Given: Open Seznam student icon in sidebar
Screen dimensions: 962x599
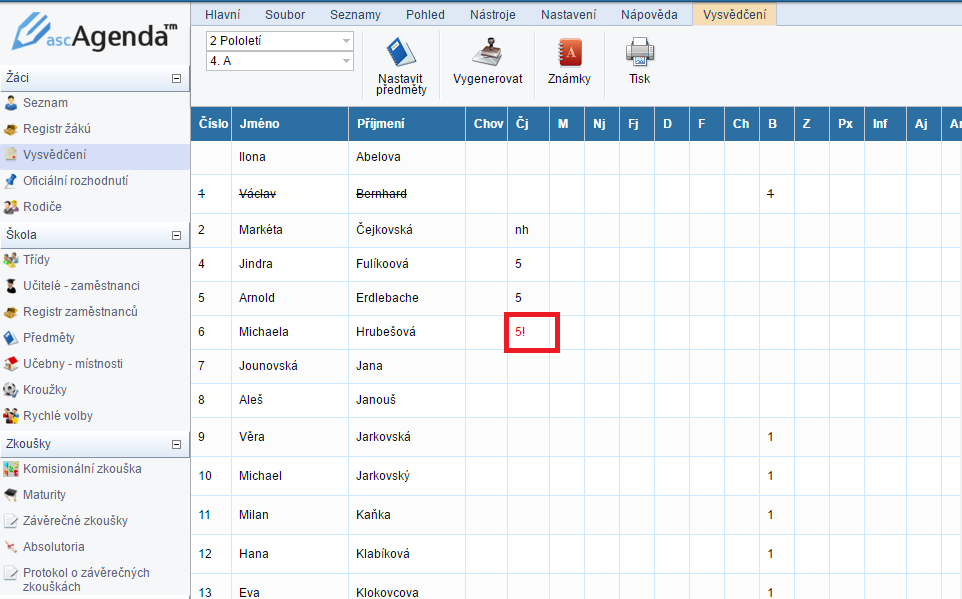Looking at the screenshot, I should [x=10, y=103].
